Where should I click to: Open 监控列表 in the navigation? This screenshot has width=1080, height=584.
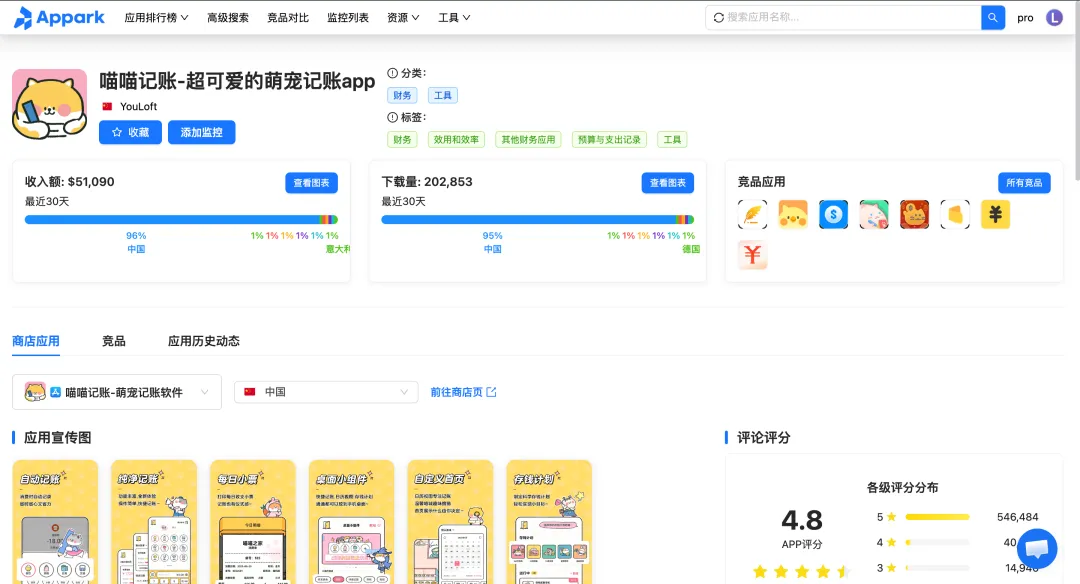[348, 18]
